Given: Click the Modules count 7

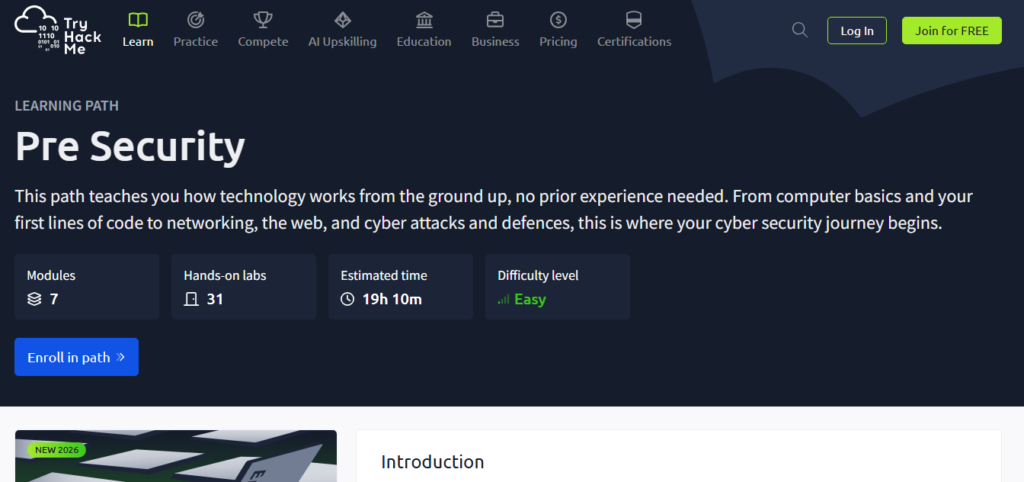Looking at the screenshot, I should click(54, 300).
